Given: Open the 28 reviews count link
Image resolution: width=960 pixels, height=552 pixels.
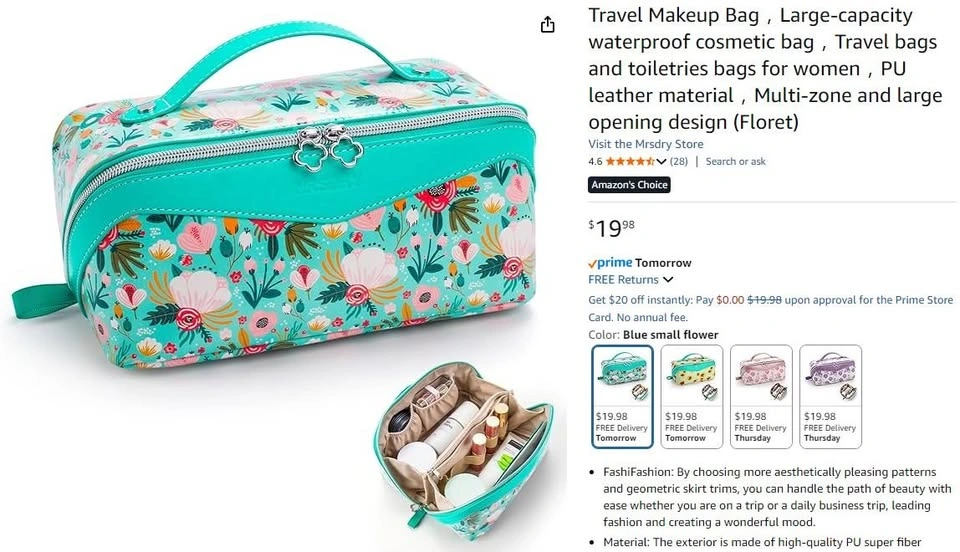Looking at the screenshot, I should coord(678,162).
